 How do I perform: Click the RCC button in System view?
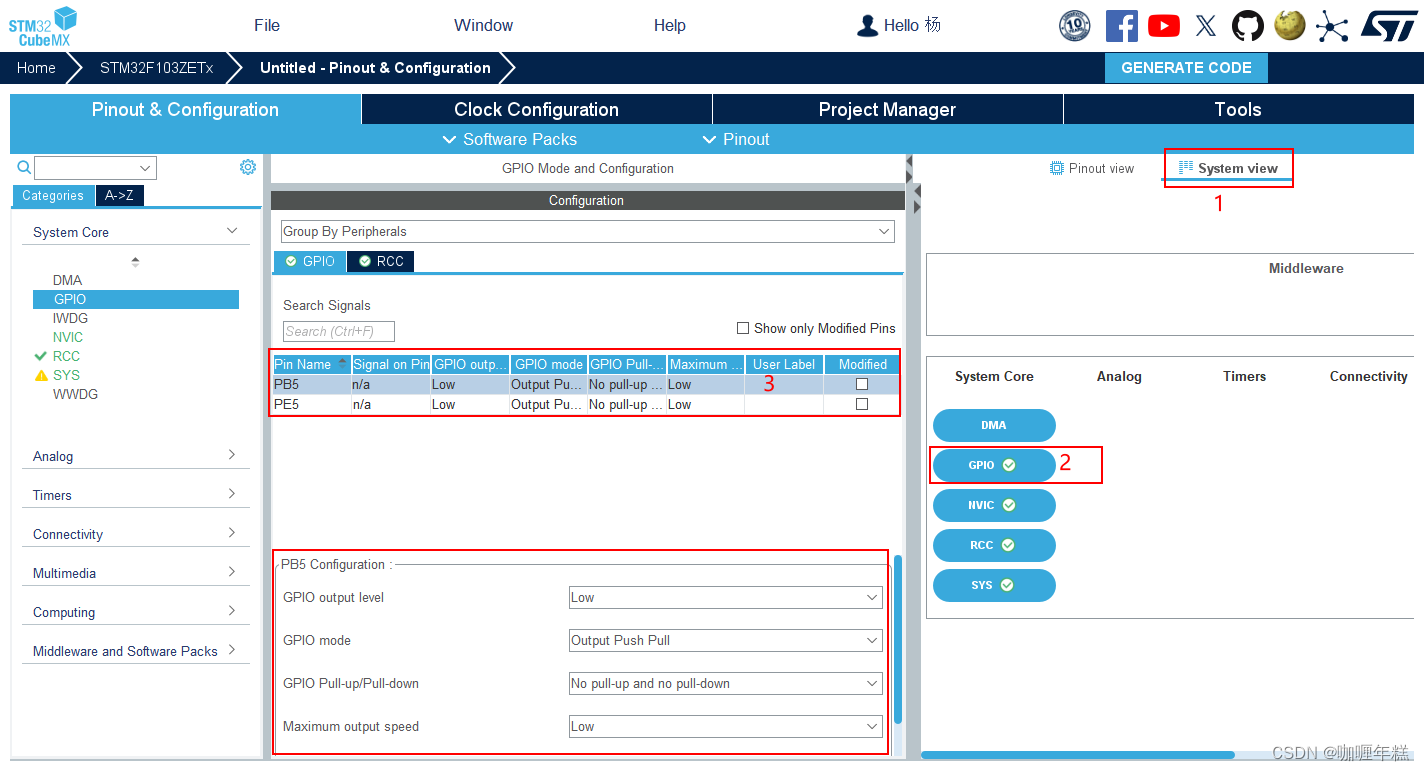[x=994, y=545]
